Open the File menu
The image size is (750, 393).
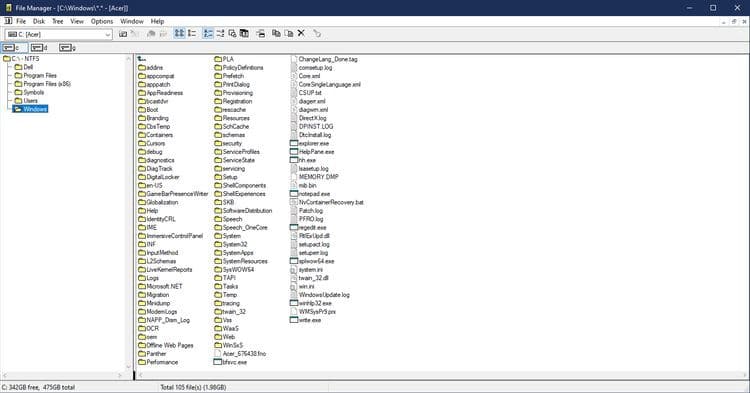pyautogui.click(x=21, y=21)
